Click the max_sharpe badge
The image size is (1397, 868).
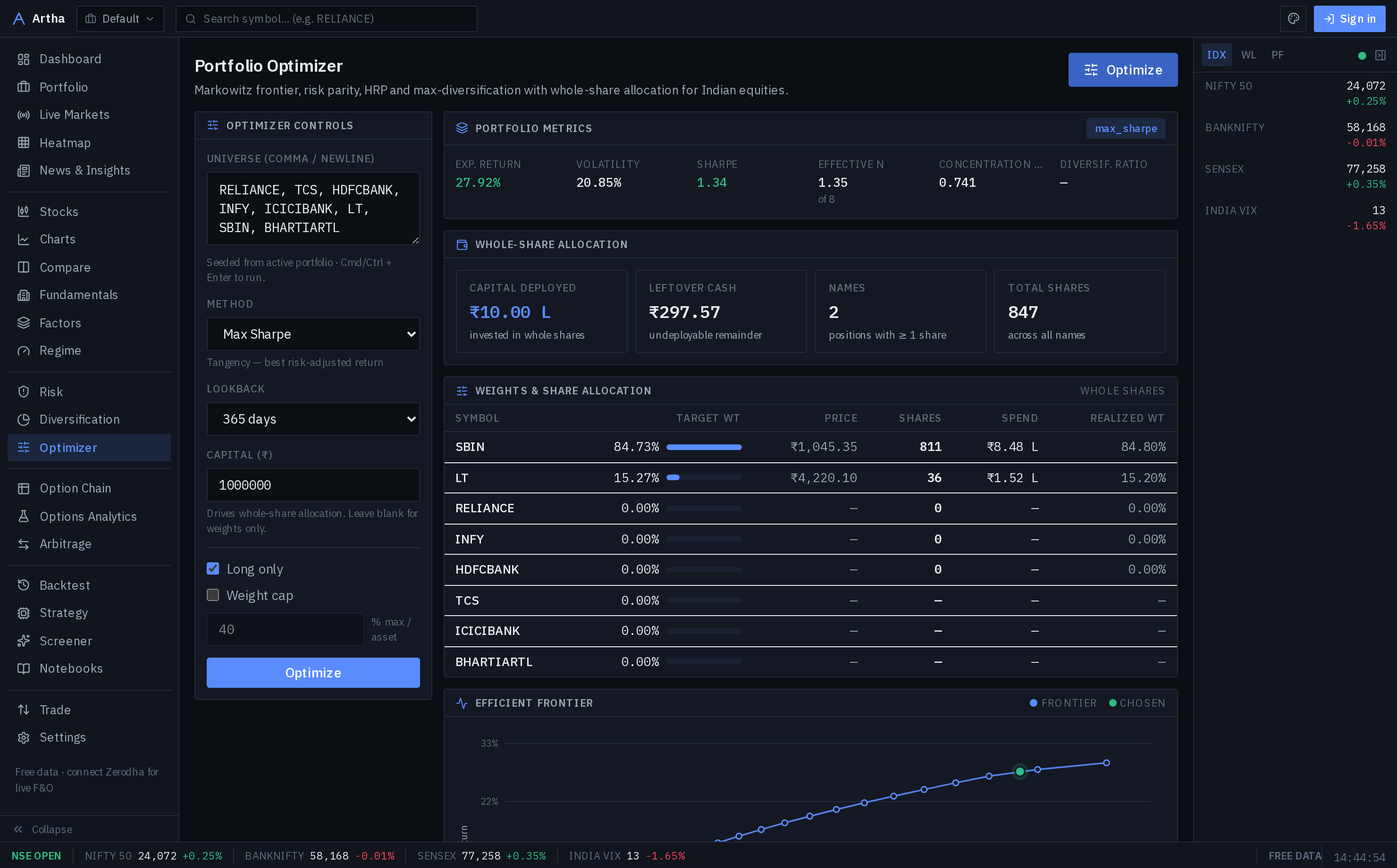tap(1126, 129)
